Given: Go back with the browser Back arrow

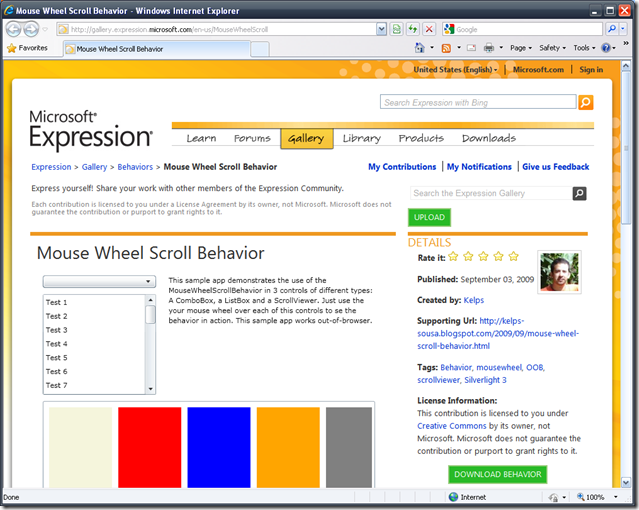Looking at the screenshot, I should (x=13, y=29).
